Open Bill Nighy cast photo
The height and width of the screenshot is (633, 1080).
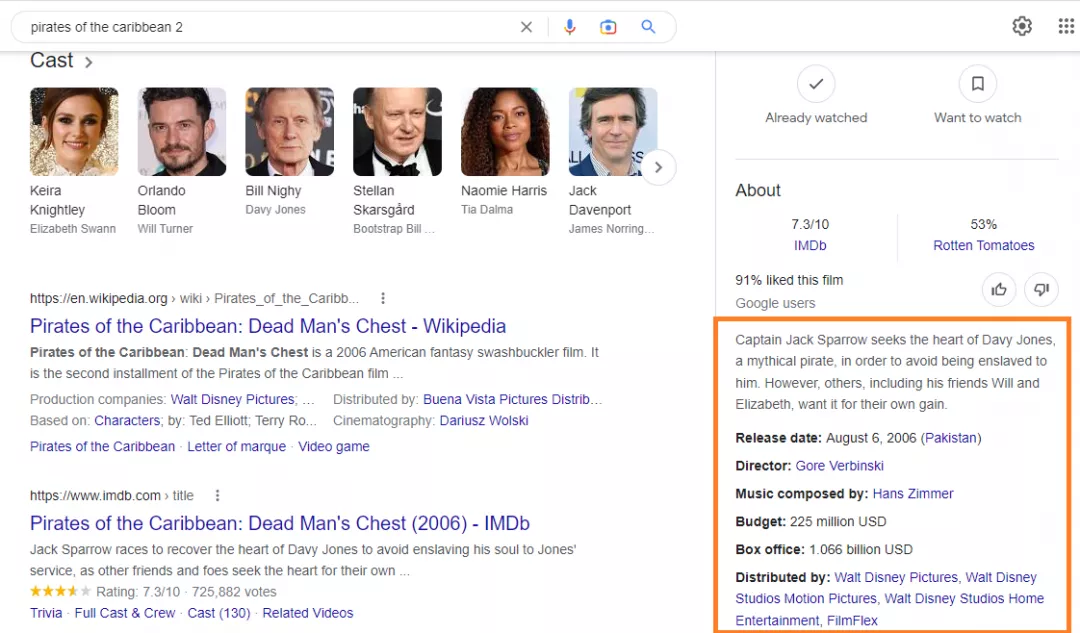pos(290,132)
